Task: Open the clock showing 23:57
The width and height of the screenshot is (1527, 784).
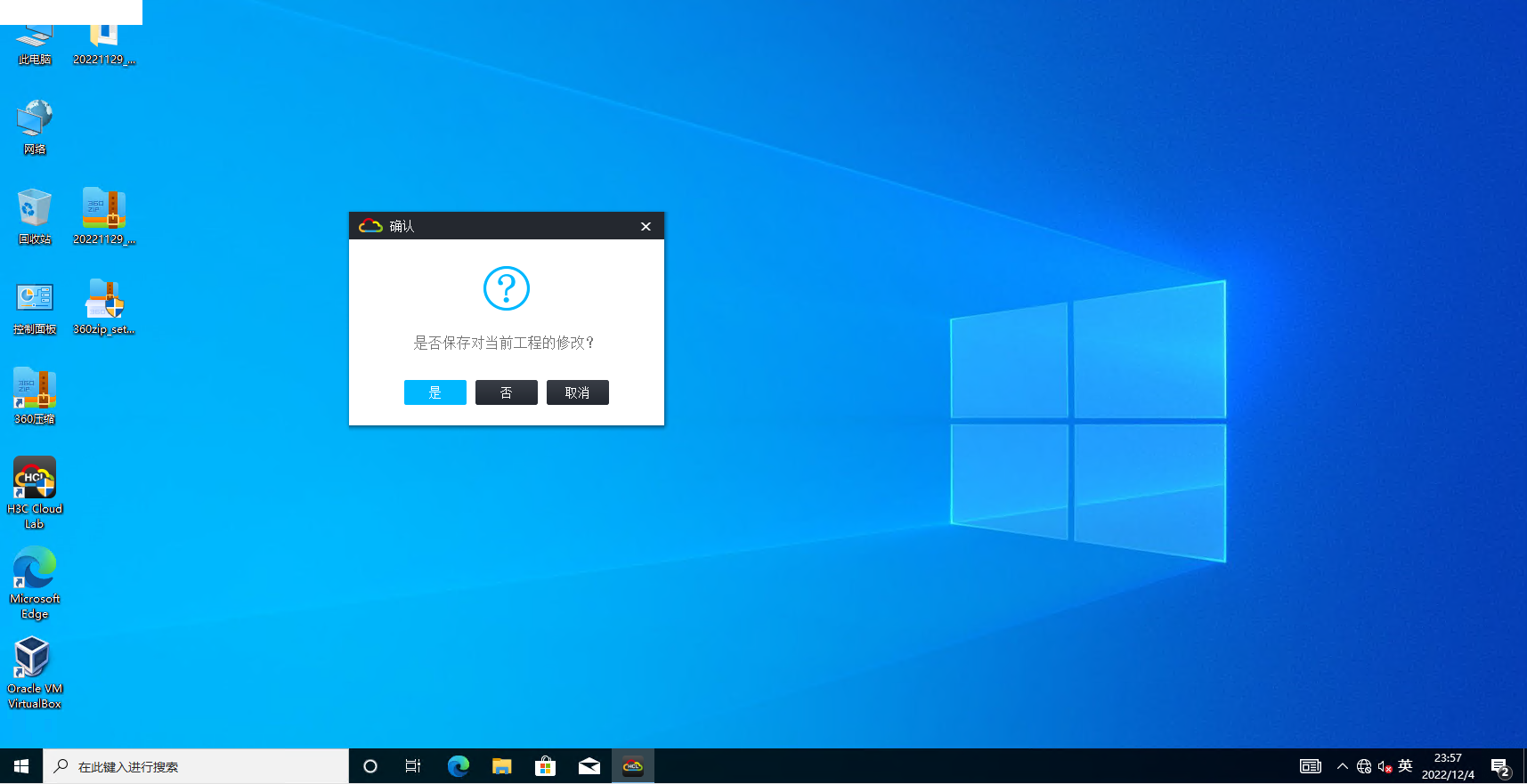Action: pos(1448,766)
